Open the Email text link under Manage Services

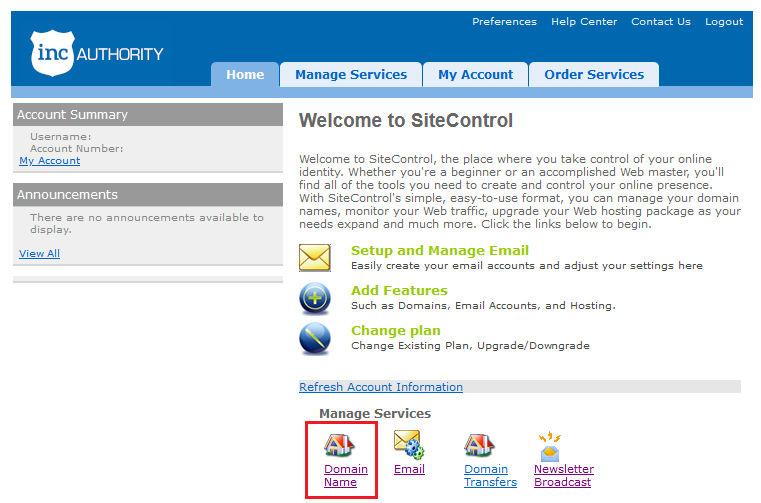click(x=409, y=469)
